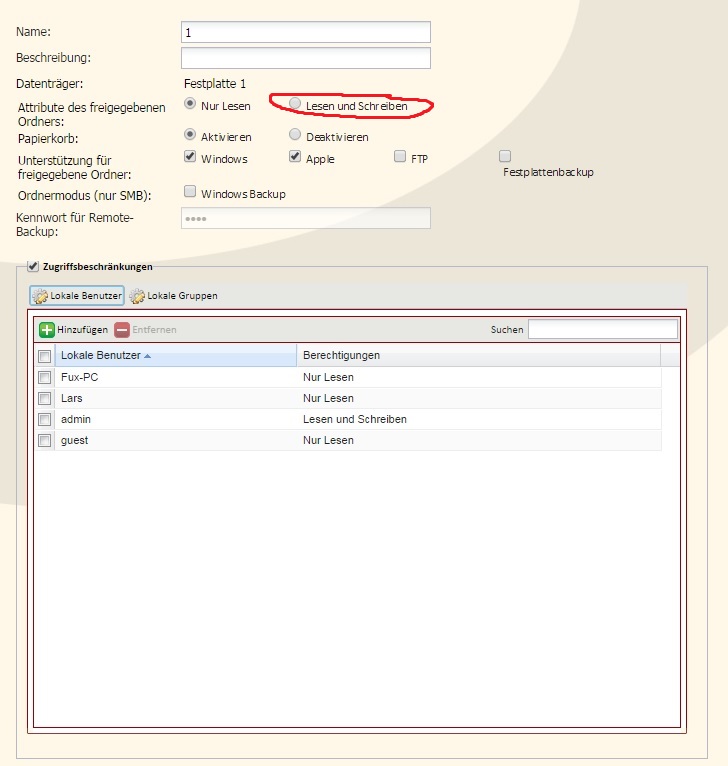Click Nur Lesen permission for Lars
The height and width of the screenshot is (766, 728).
(x=328, y=398)
